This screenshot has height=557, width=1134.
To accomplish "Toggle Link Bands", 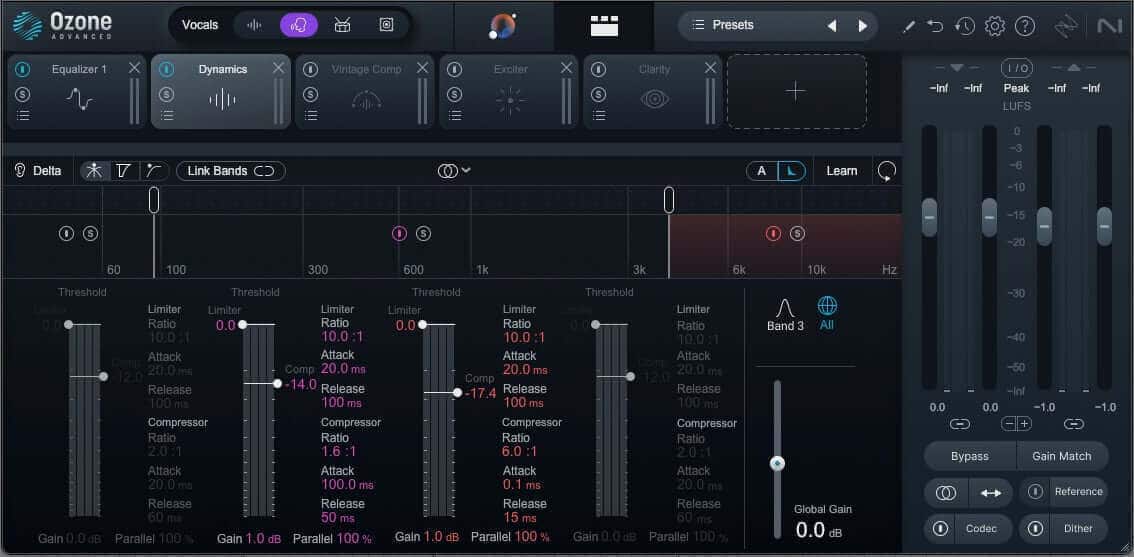I will (x=231, y=171).
